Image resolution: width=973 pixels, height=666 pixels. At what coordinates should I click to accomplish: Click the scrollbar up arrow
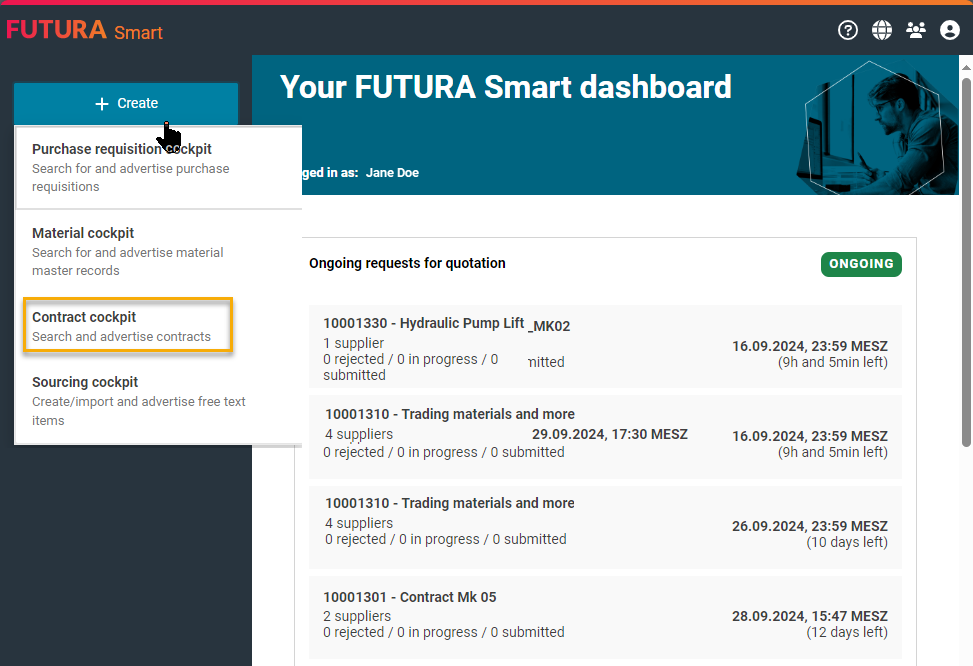965,68
